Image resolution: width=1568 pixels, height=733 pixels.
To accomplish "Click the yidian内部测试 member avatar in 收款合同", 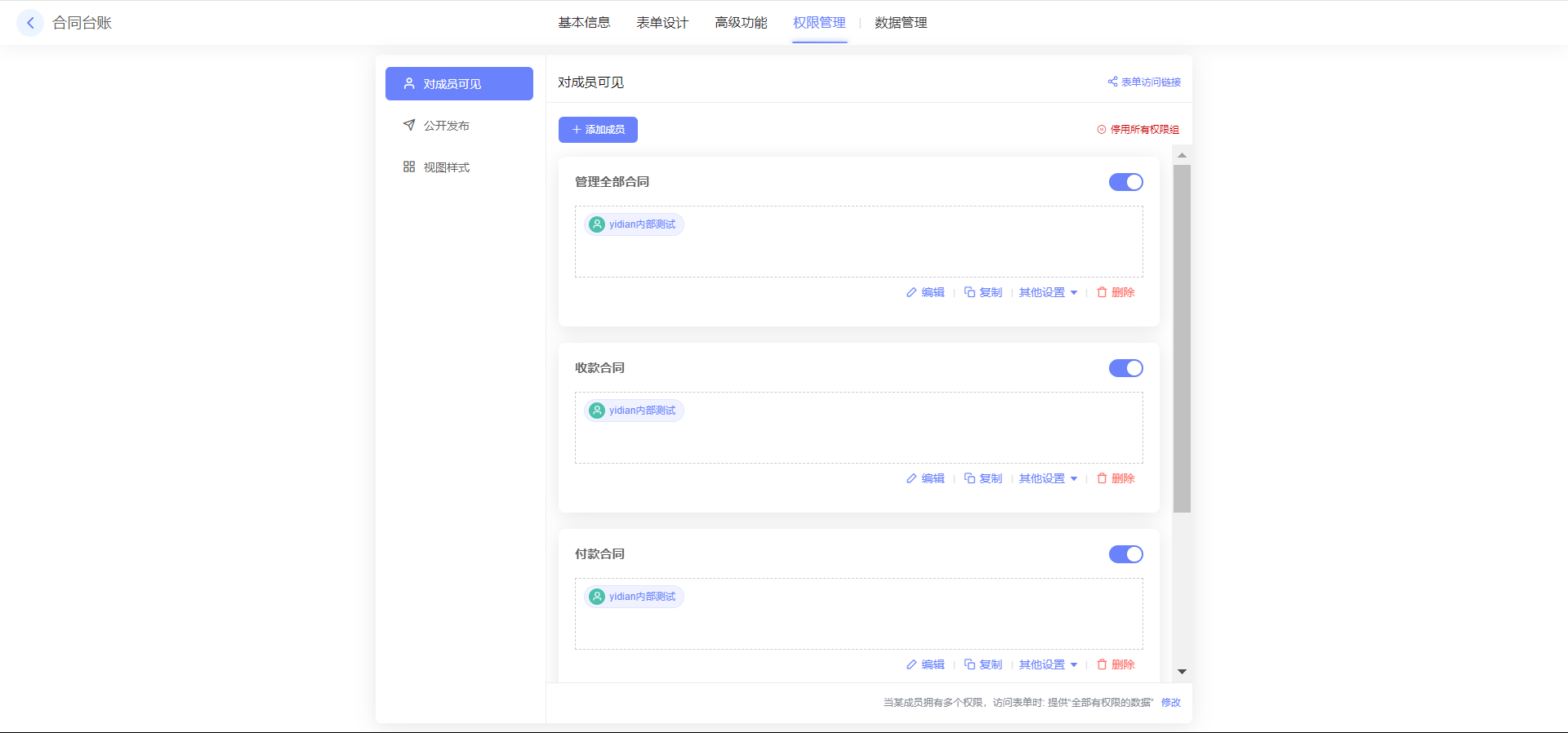I will point(597,411).
